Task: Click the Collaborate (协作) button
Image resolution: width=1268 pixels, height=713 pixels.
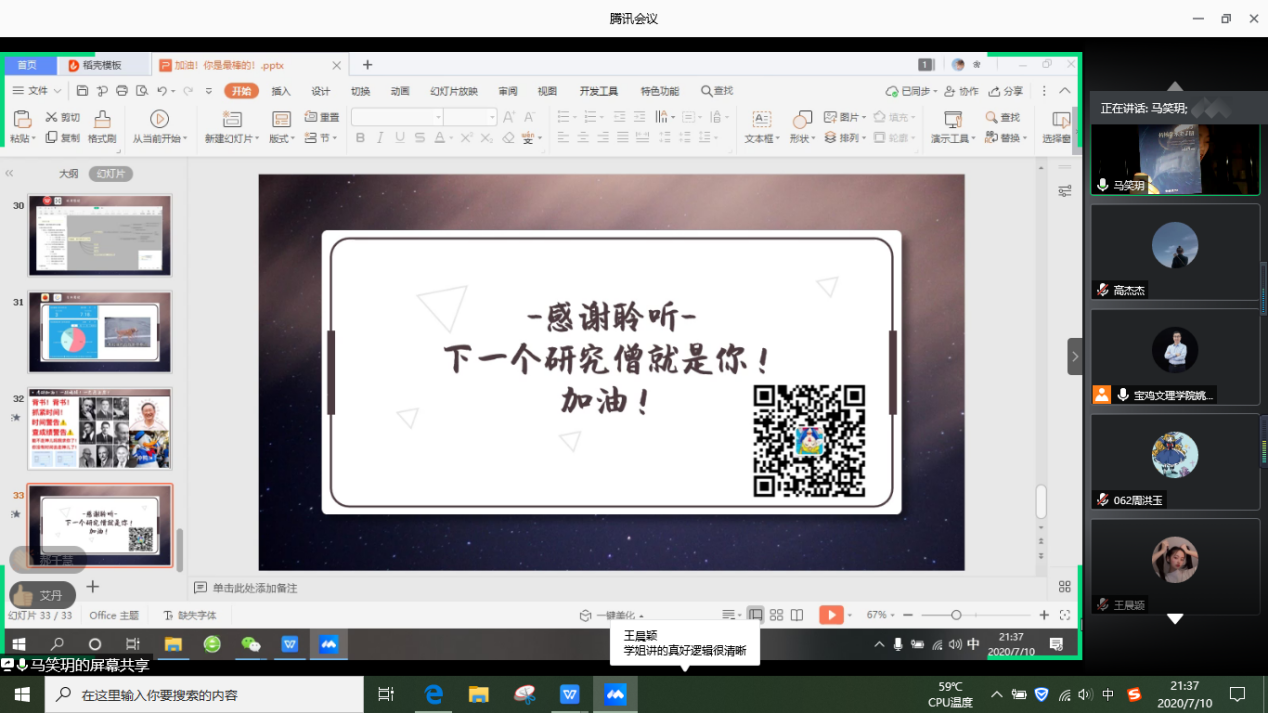Action: pos(962,91)
